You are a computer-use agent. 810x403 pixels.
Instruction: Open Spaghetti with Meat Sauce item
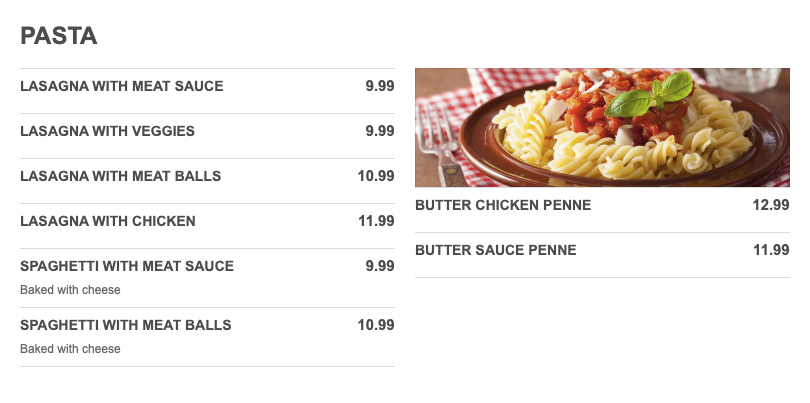(127, 266)
